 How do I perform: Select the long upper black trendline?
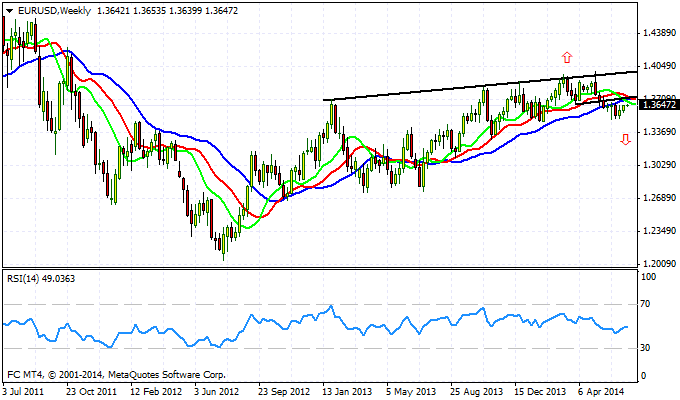[x=480, y=86]
